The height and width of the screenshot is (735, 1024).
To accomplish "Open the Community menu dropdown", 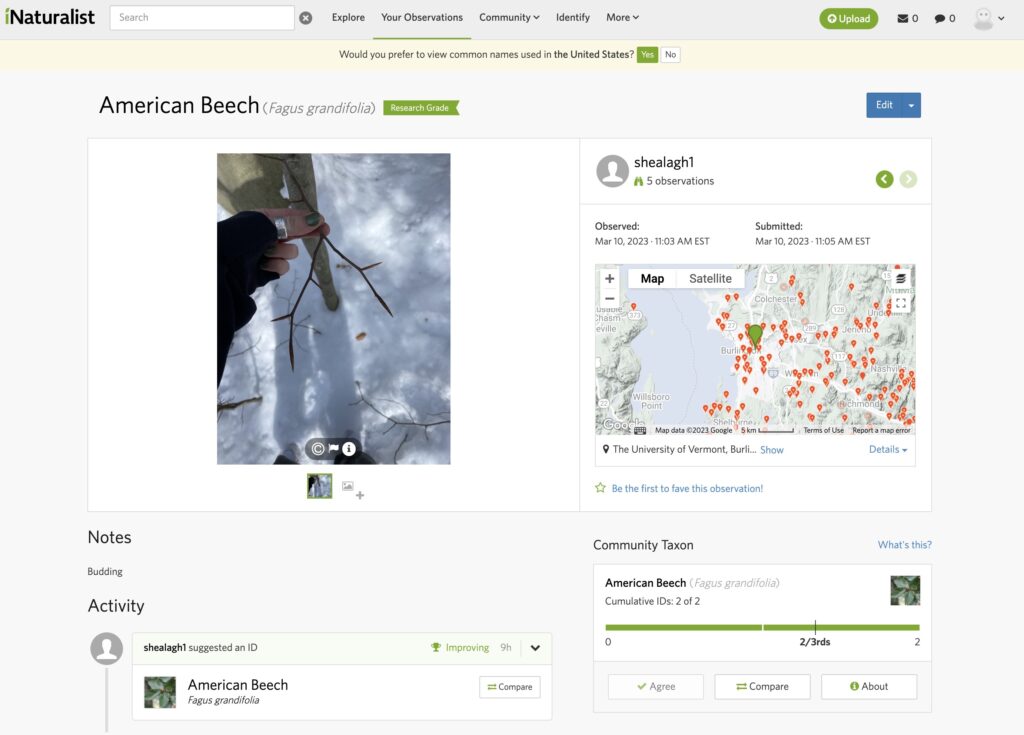I will pos(509,17).
